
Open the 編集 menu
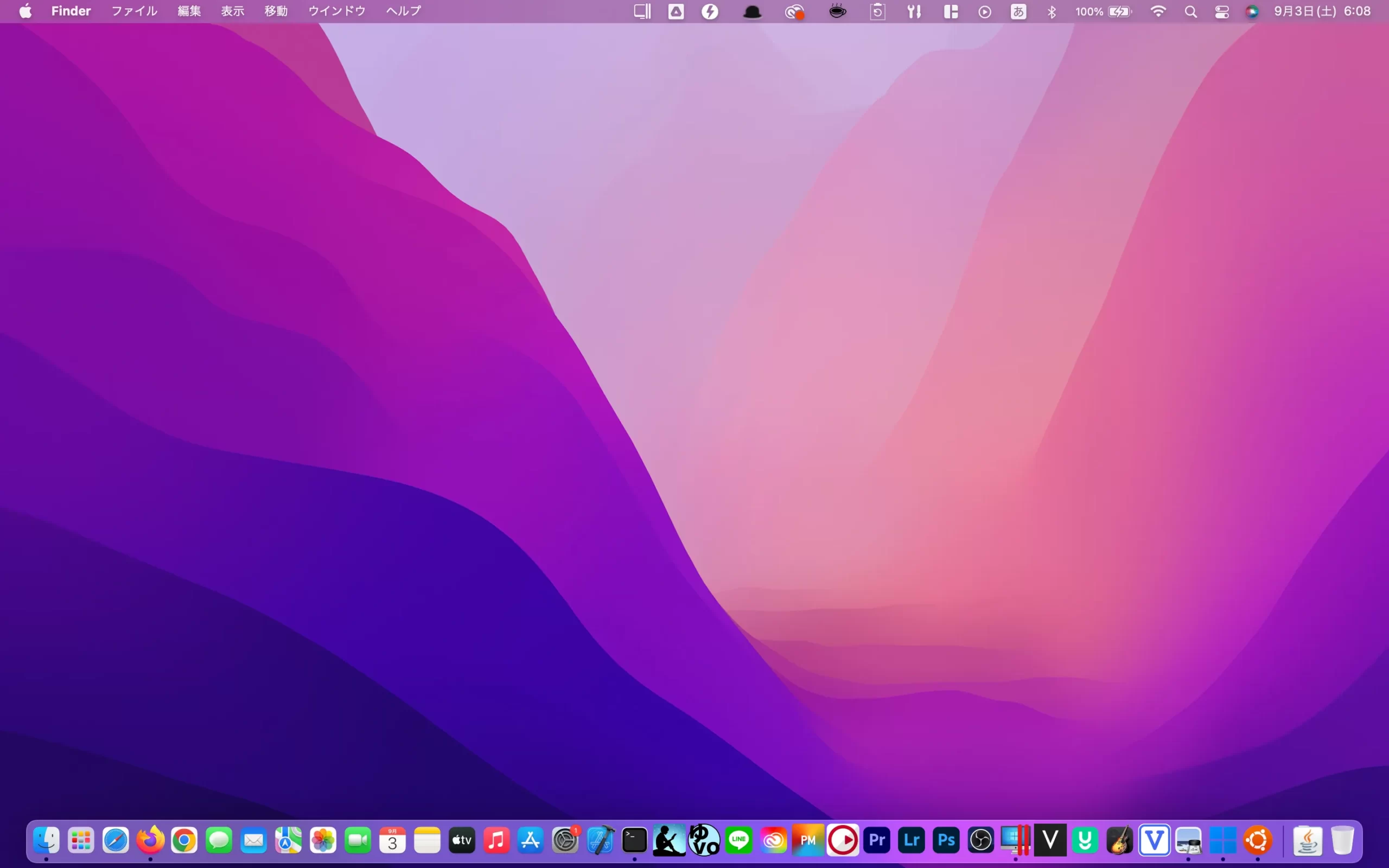189,11
